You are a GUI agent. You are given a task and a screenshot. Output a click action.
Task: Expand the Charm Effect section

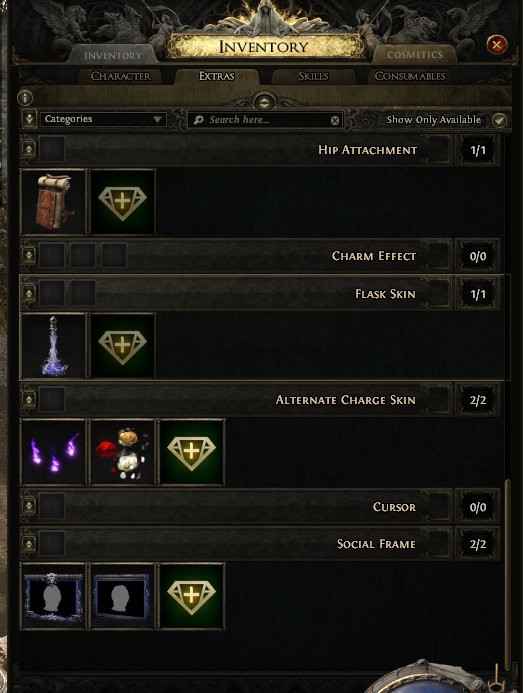pyautogui.click(x=29, y=255)
